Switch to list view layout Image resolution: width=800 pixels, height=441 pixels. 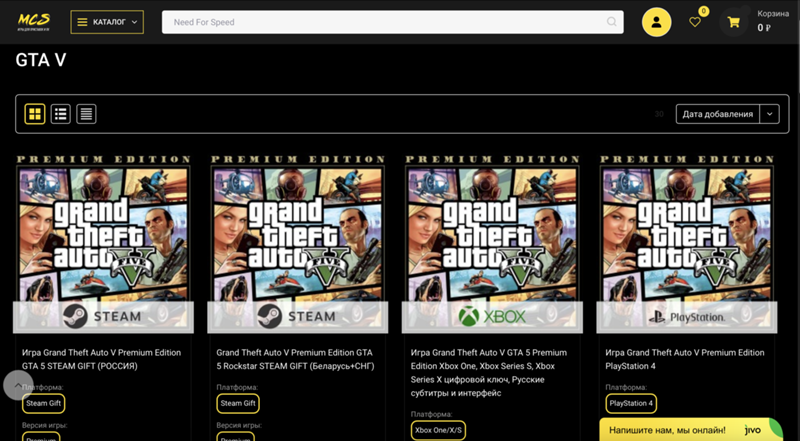(x=61, y=114)
